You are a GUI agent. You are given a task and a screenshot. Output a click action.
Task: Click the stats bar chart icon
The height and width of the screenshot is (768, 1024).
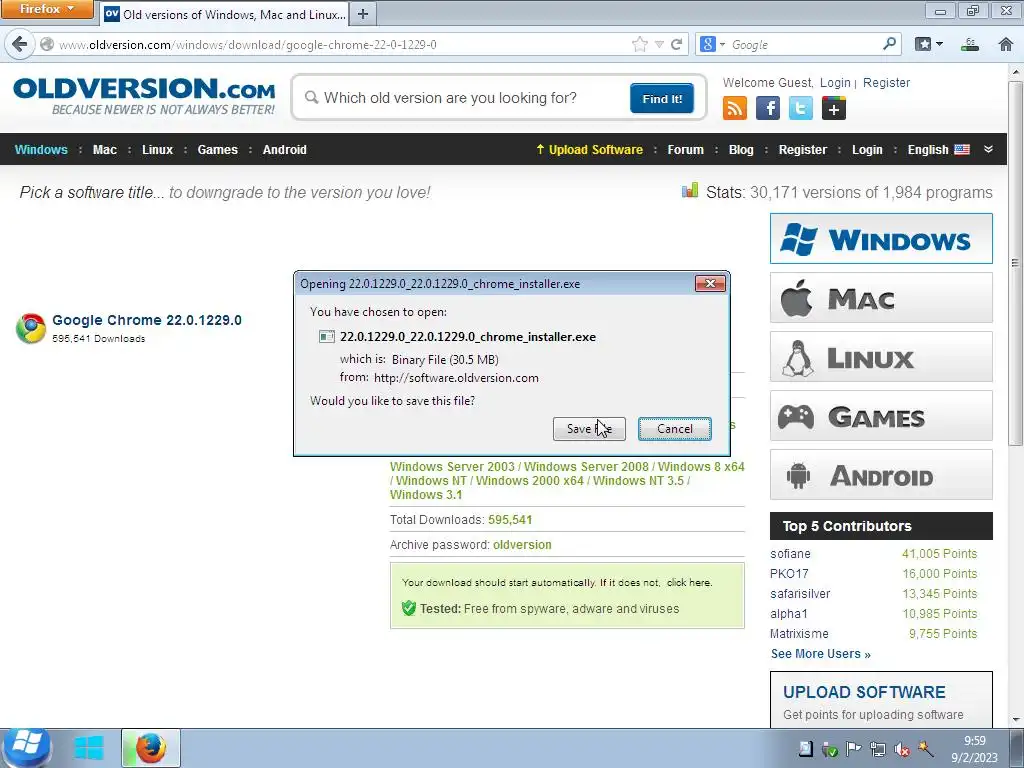tap(690, 190)
